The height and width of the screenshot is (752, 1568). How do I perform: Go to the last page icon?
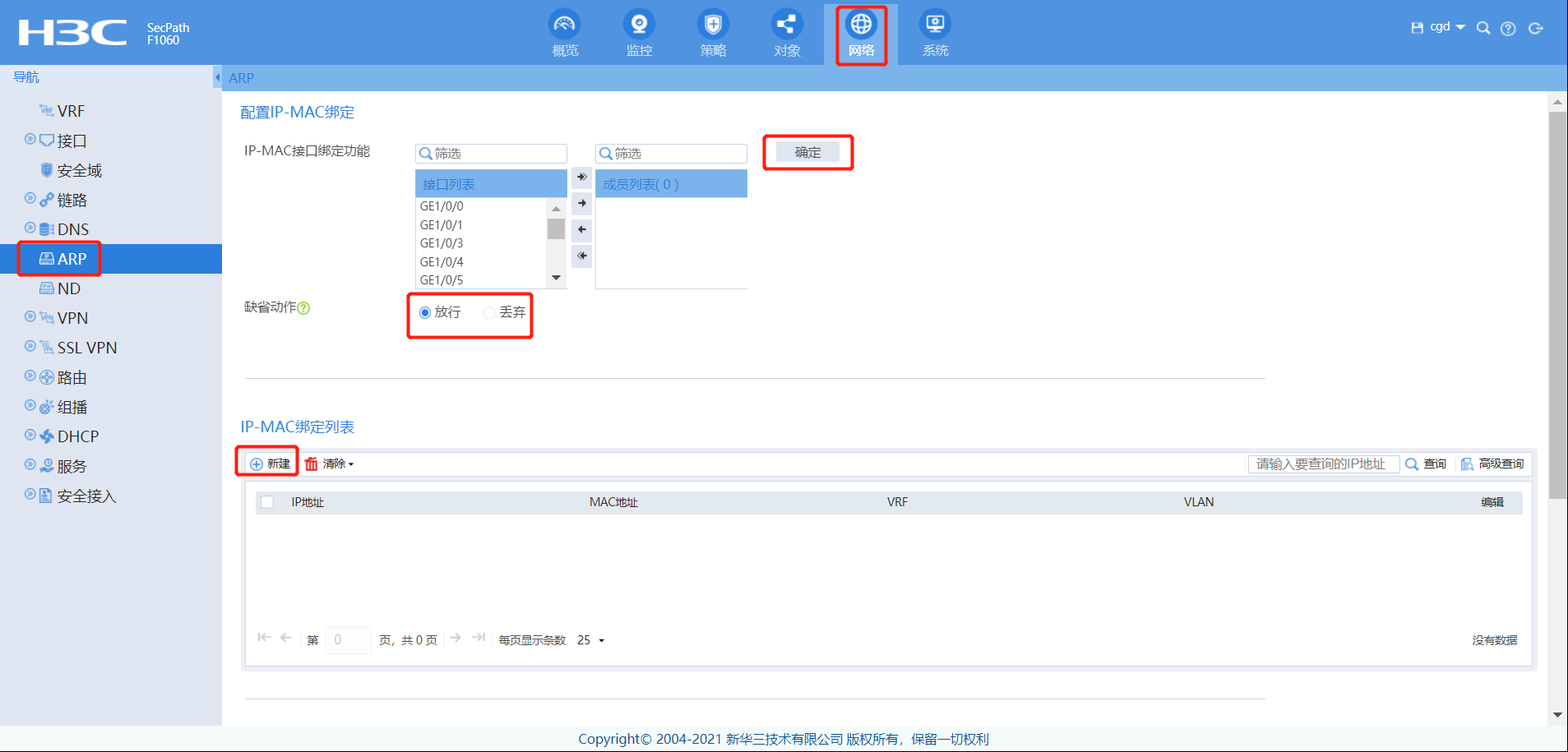[x=479, y=638]
